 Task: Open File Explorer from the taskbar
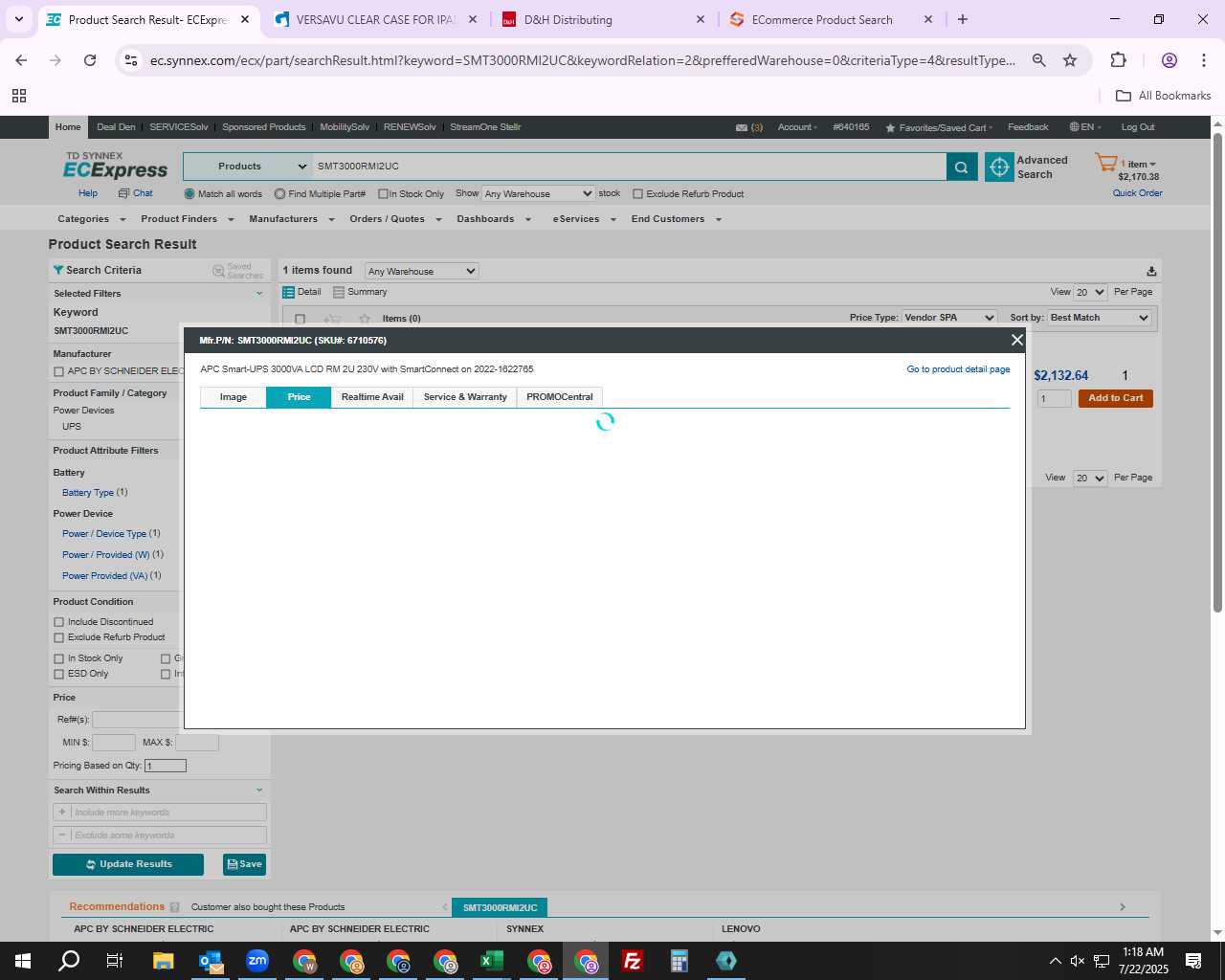[164, 961]
